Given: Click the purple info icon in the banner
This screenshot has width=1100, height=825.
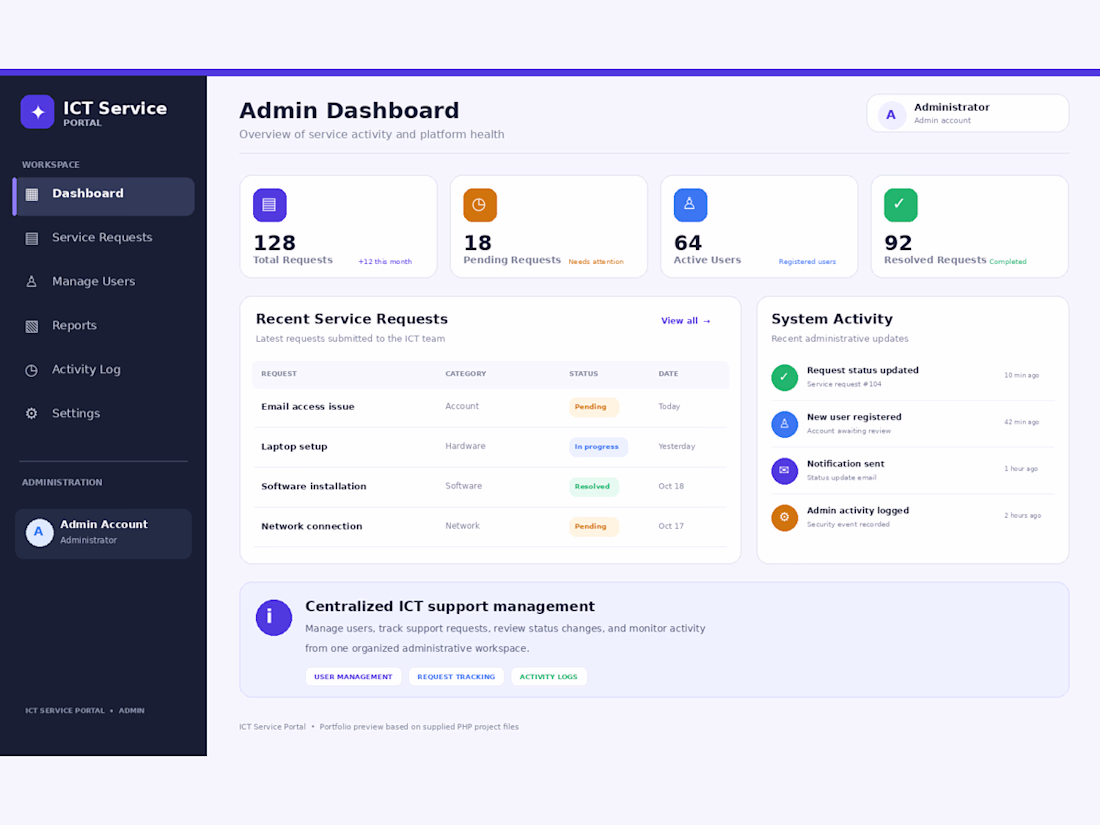Looking at the screenshot, I should click(274, 617).
